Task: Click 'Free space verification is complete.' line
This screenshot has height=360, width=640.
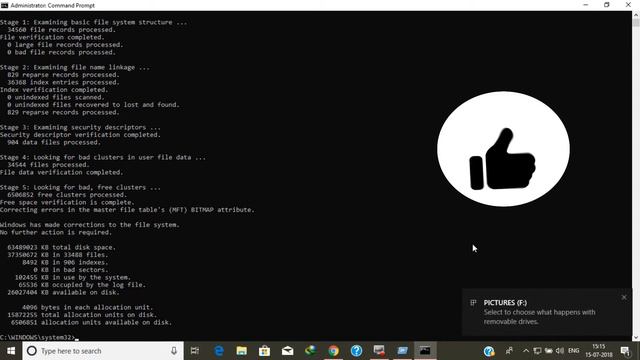Action: point(67,202)
